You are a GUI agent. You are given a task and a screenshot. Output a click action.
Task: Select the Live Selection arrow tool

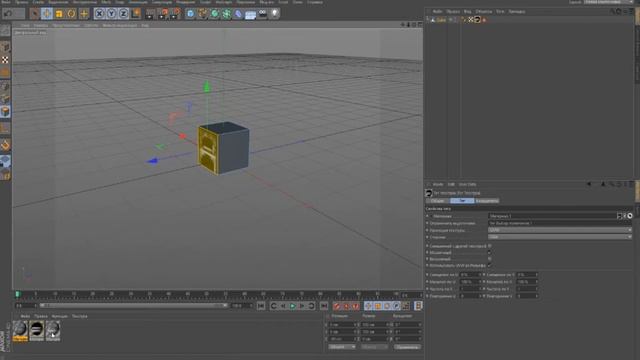[x=35, y=14]
